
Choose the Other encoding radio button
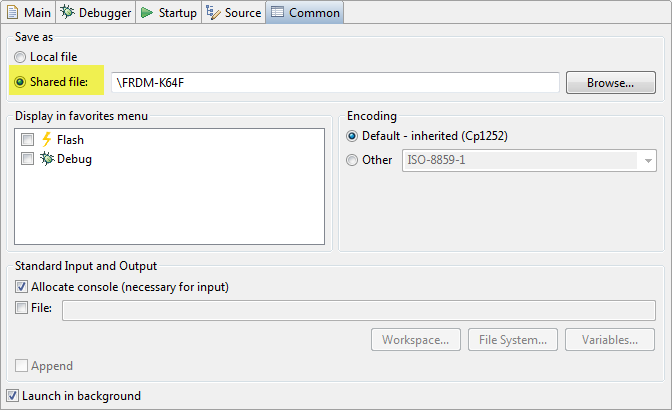[351, 160]
